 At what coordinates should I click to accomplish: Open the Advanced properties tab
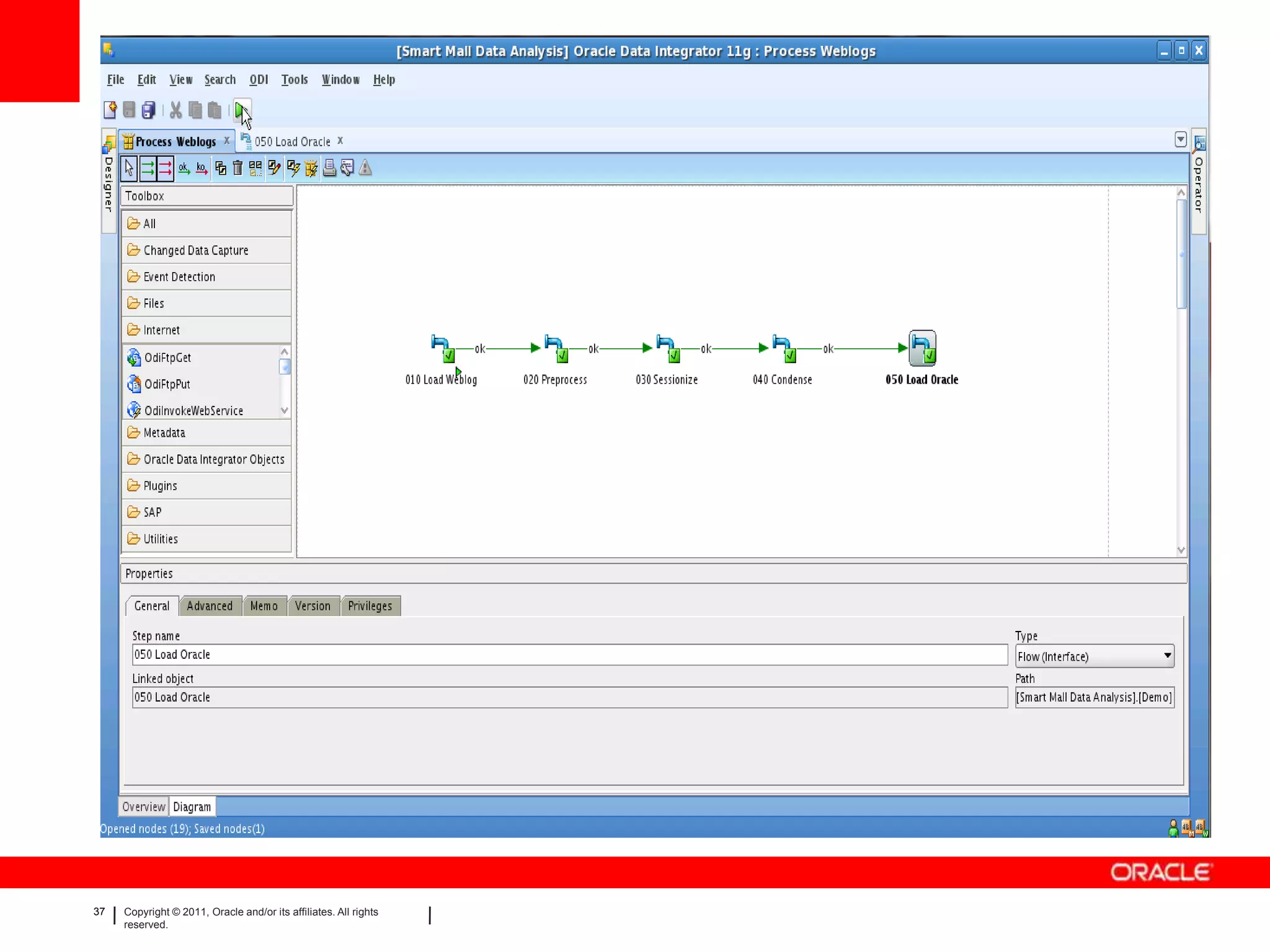pos(210,606)
